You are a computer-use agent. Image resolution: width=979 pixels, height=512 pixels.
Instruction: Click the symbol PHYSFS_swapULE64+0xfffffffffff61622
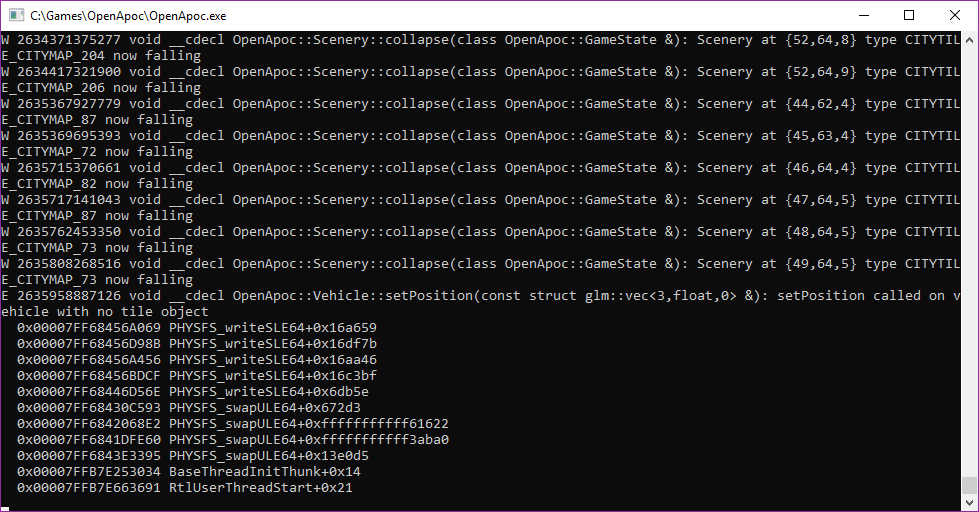click(309, 423)
